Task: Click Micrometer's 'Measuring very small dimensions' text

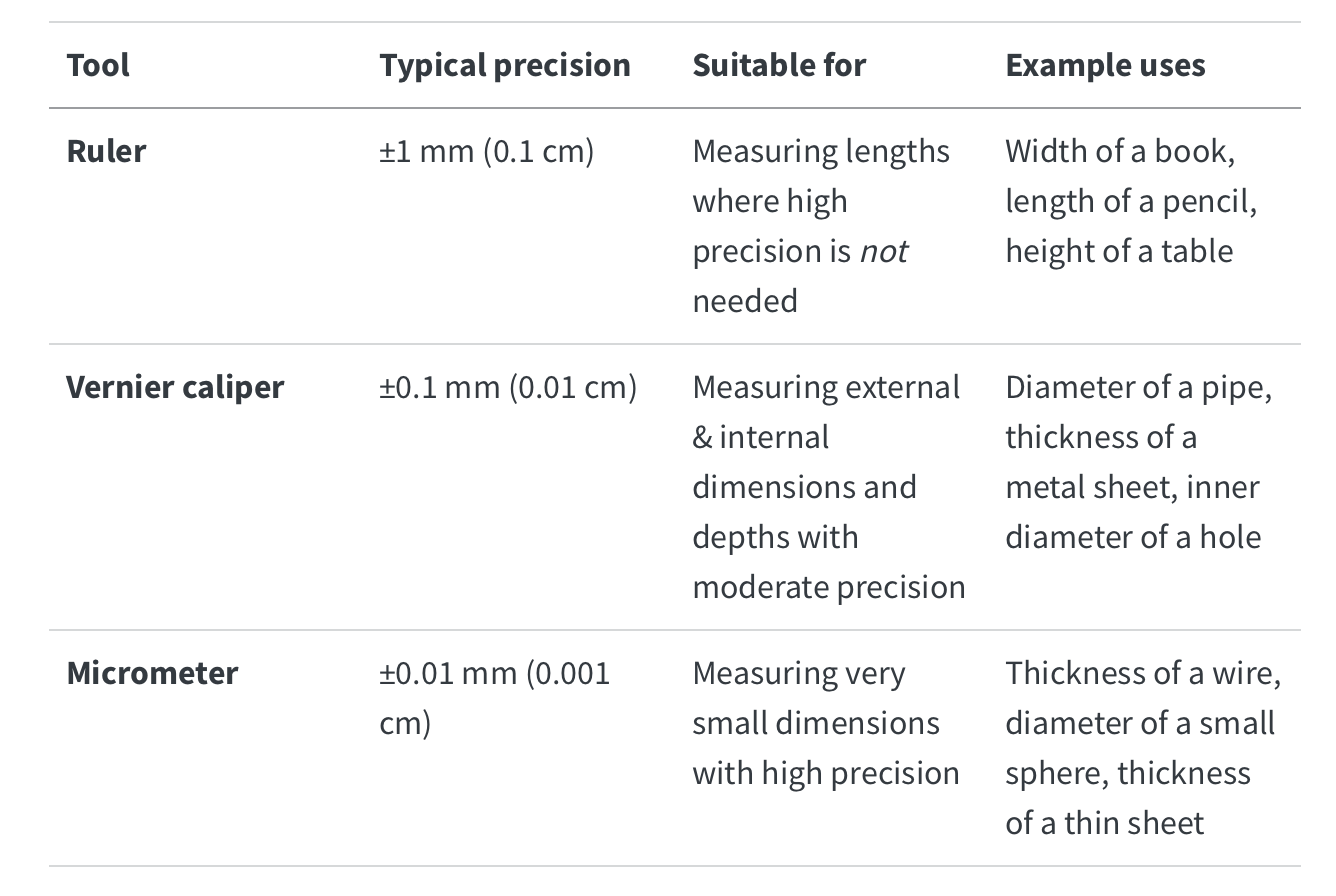Action: [816, 698]
